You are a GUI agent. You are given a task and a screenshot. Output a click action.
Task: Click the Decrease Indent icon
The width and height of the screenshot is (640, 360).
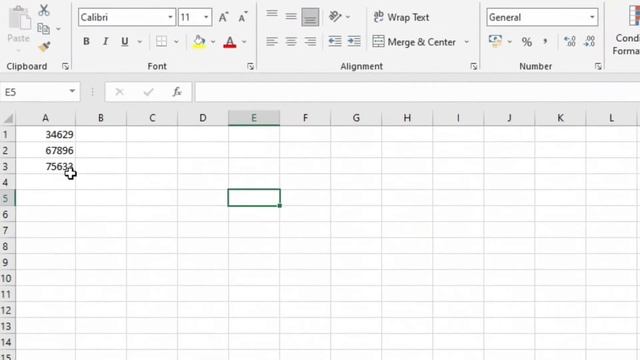pos(335,41)
